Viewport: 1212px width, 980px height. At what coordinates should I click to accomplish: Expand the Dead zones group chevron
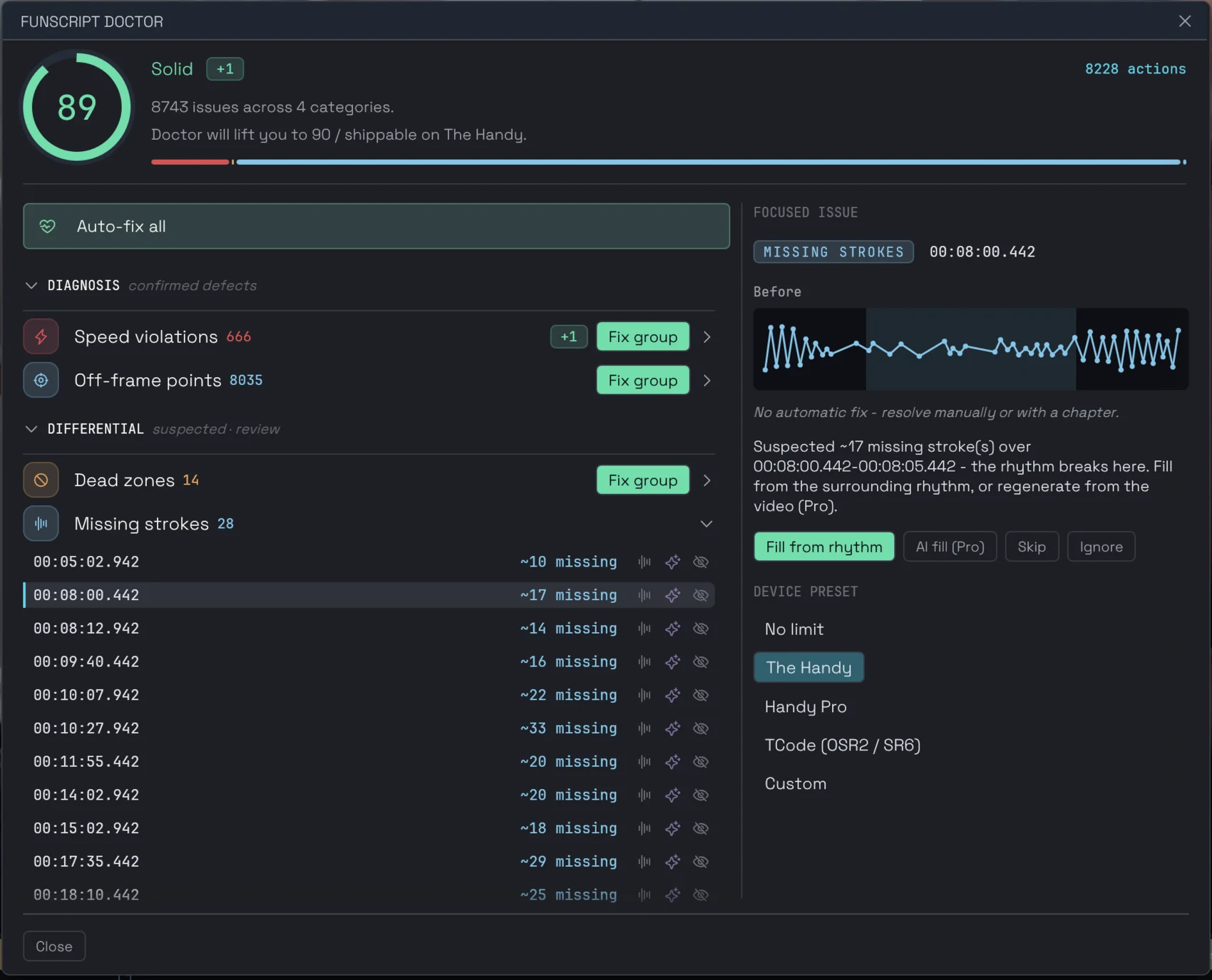point(707,480)
